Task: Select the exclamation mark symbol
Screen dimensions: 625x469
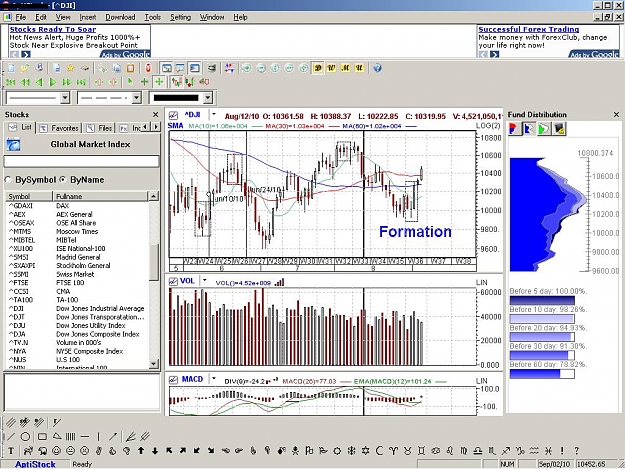Action: click(562, 451)
